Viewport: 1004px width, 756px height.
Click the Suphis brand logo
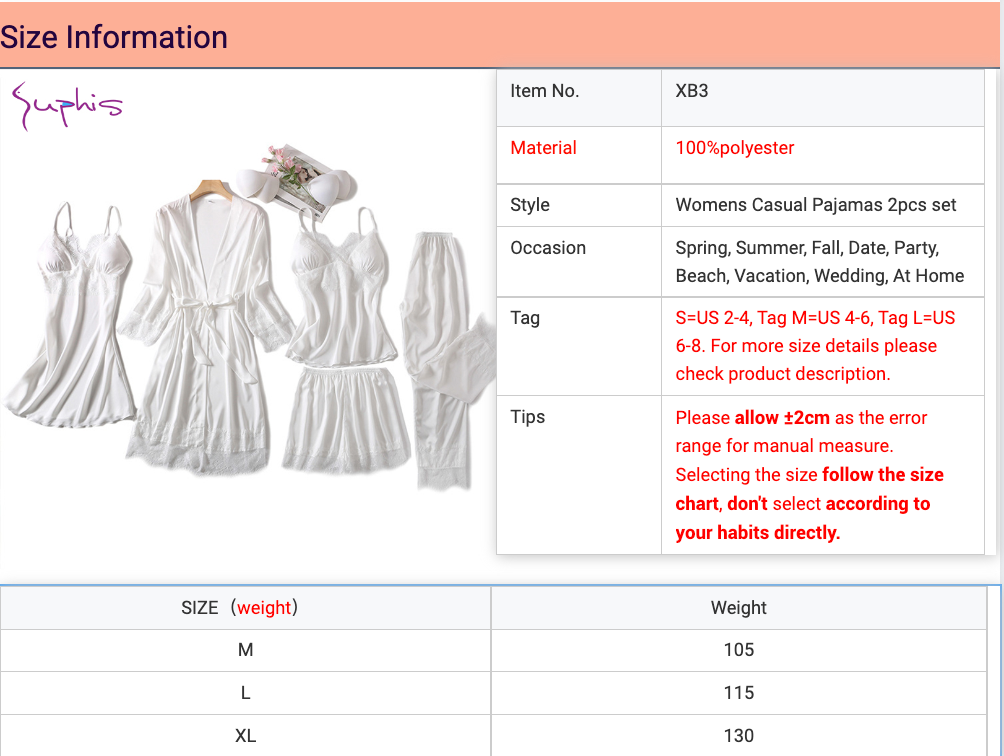click(x=66, y=107)
